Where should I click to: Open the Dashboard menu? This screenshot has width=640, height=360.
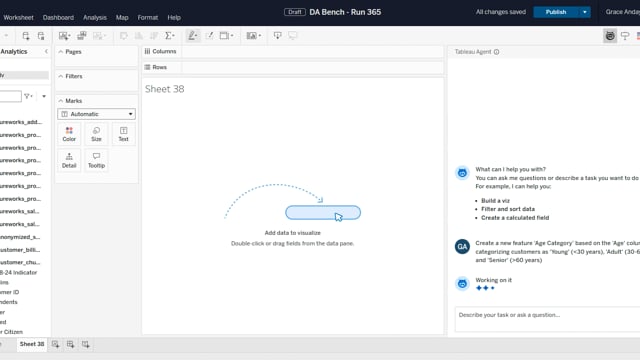(x=58, y=18)
